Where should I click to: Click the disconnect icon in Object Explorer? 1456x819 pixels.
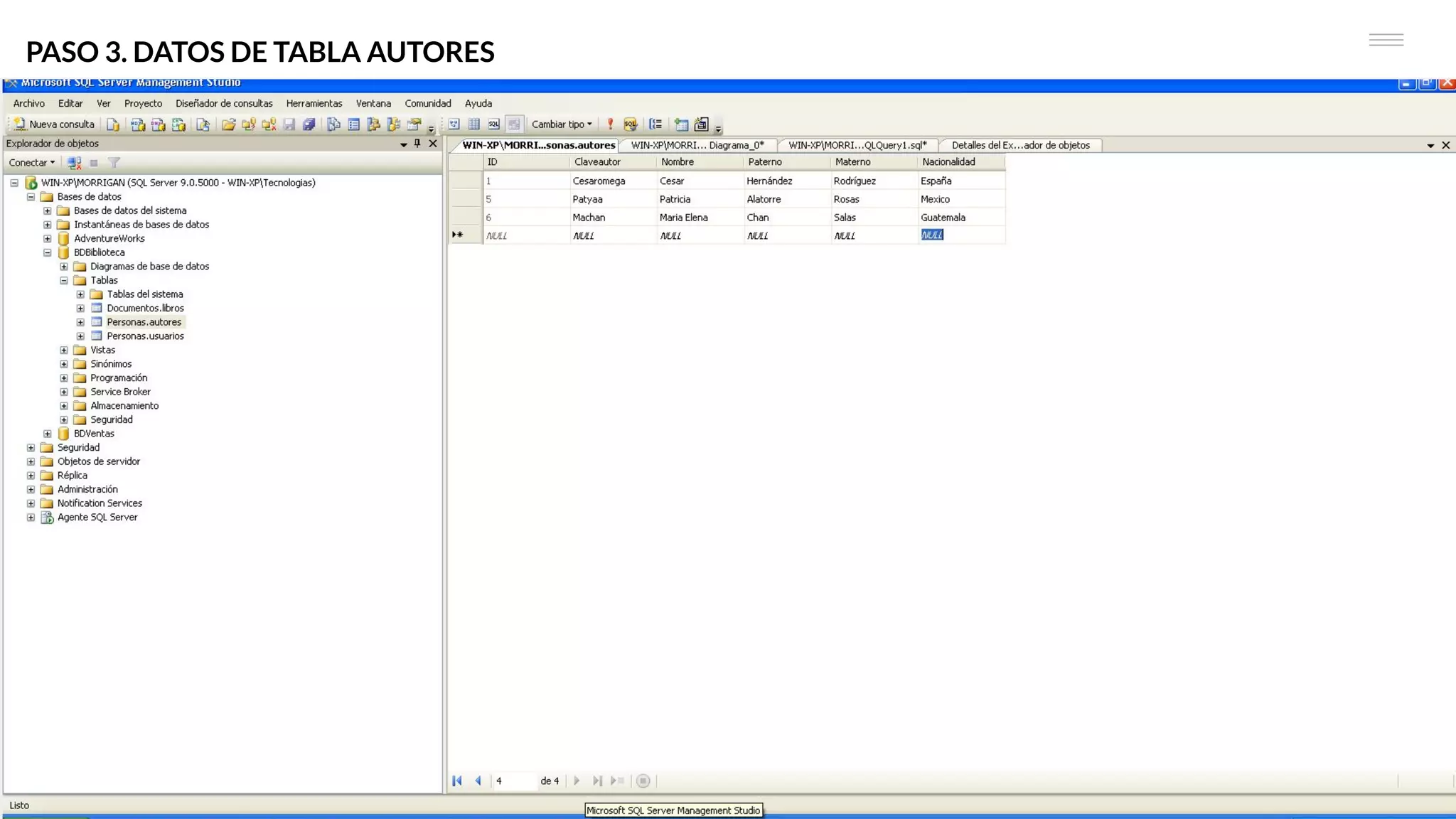74,163
